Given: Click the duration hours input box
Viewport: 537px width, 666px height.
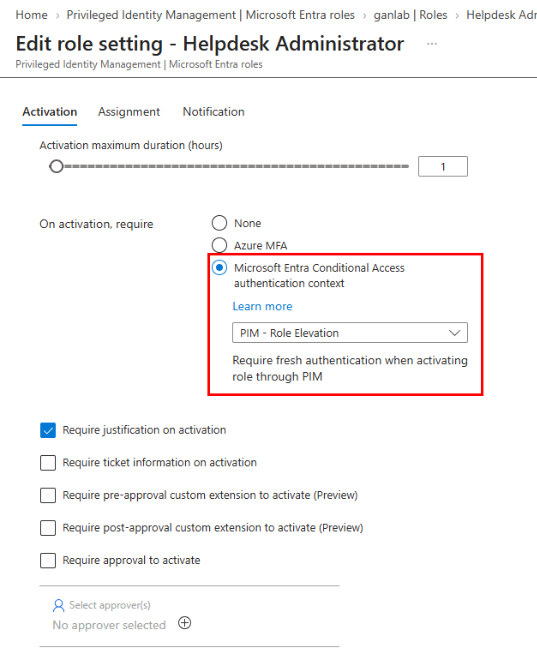Looking at the screenshot, I should tap(443, 166).
